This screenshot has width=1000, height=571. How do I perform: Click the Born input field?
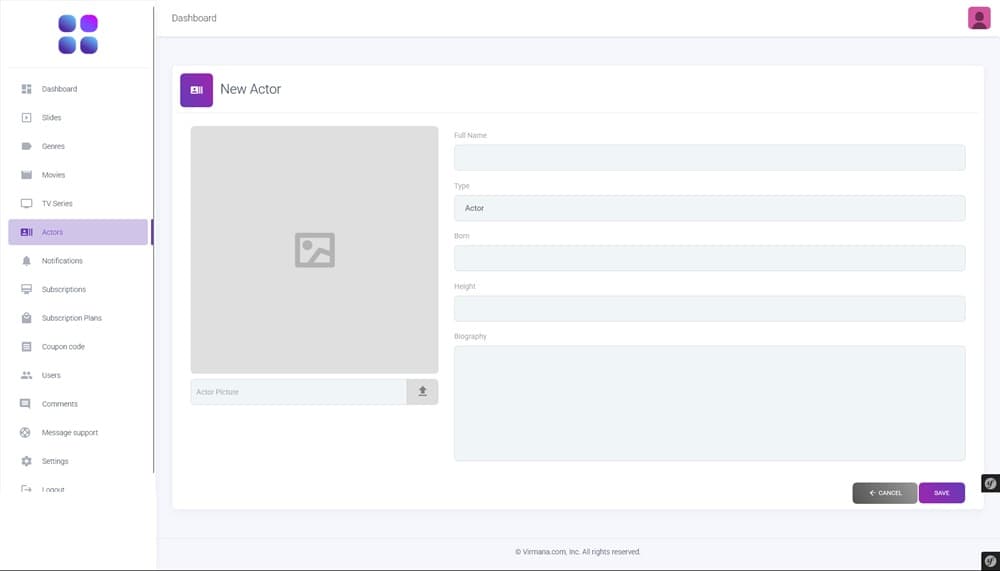coord(709,258)
